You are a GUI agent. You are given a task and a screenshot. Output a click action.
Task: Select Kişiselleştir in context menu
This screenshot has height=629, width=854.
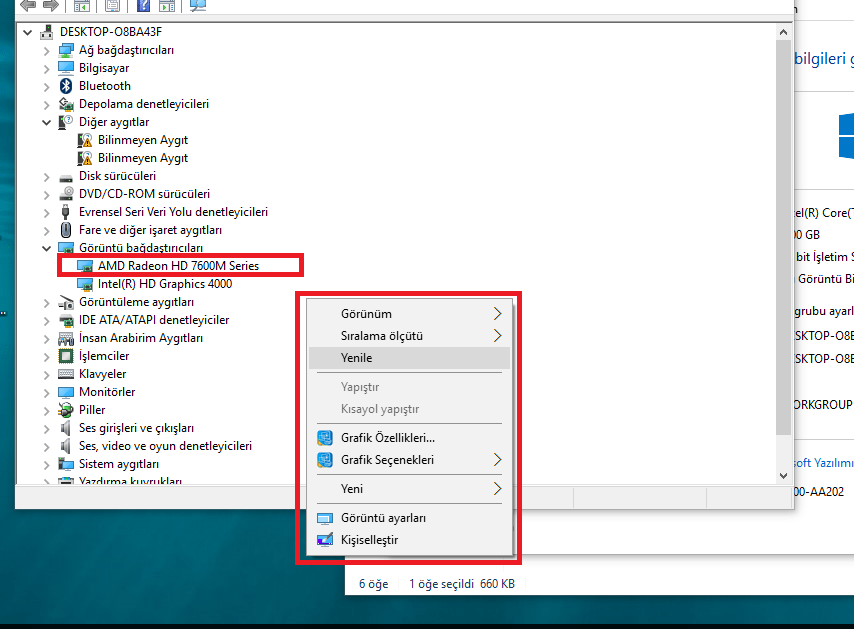409,540
